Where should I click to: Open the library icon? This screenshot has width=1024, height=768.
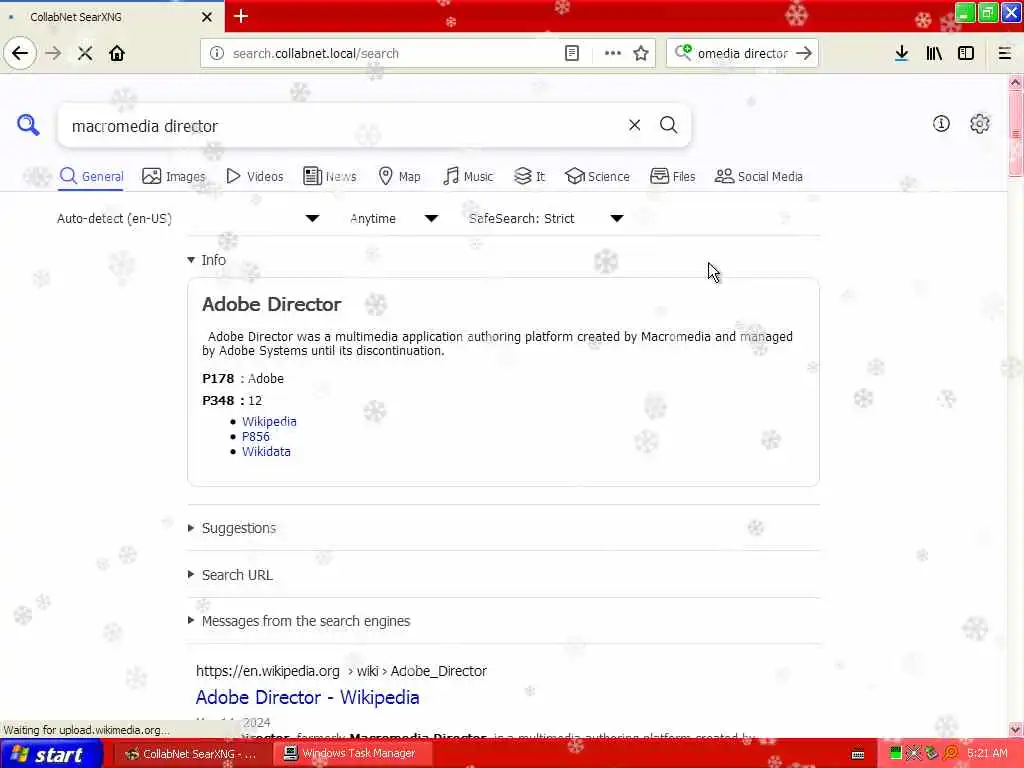coord(934,53)
